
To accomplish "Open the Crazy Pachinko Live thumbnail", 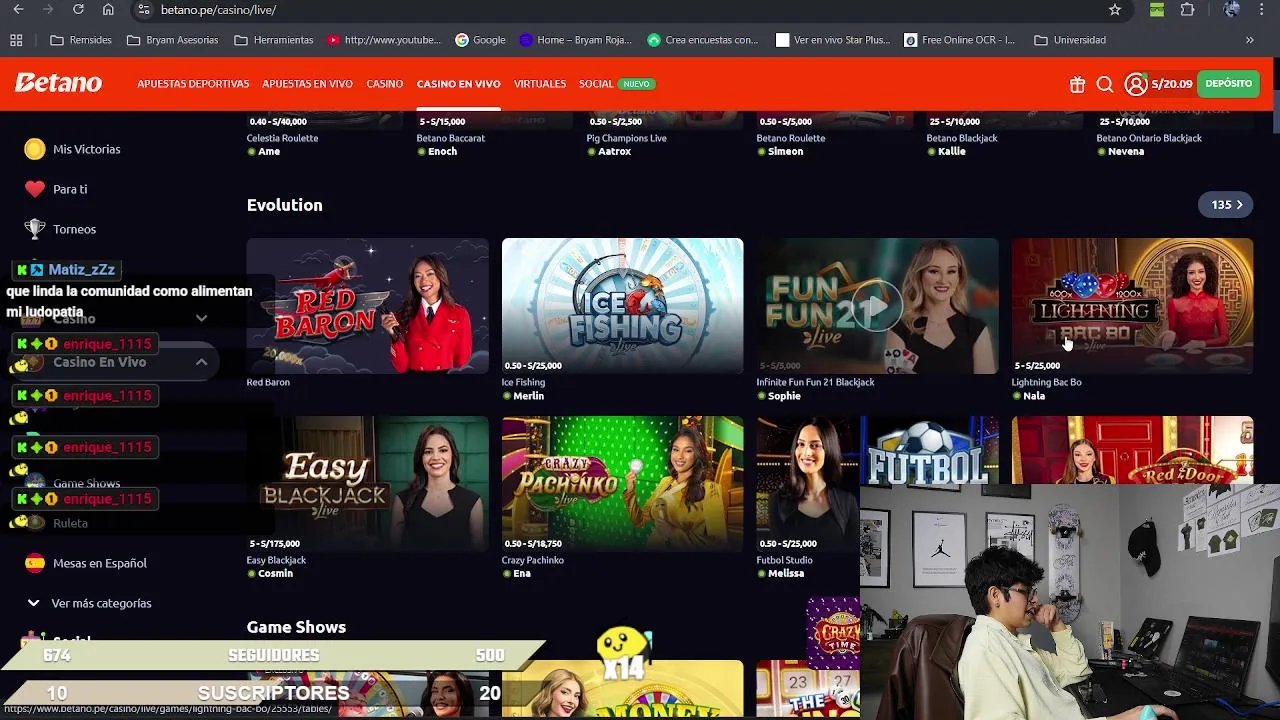I will click(x=622, y=484).
